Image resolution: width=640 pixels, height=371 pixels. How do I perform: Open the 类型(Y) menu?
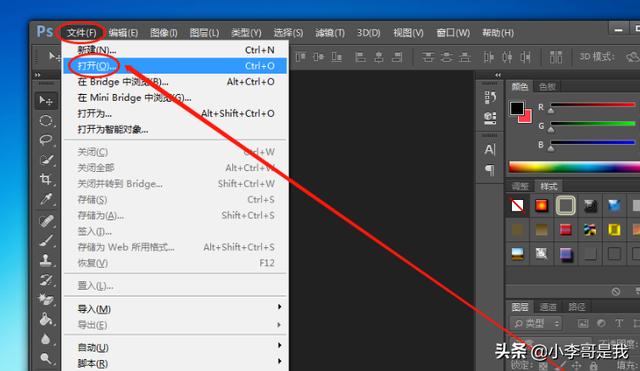[x=246, y=33]
